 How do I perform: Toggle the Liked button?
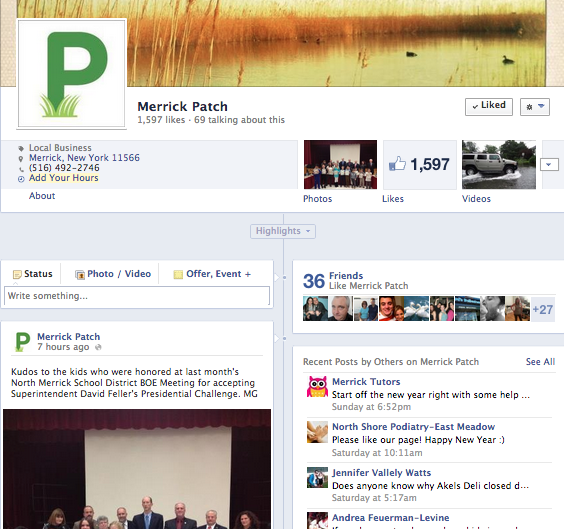489,107
